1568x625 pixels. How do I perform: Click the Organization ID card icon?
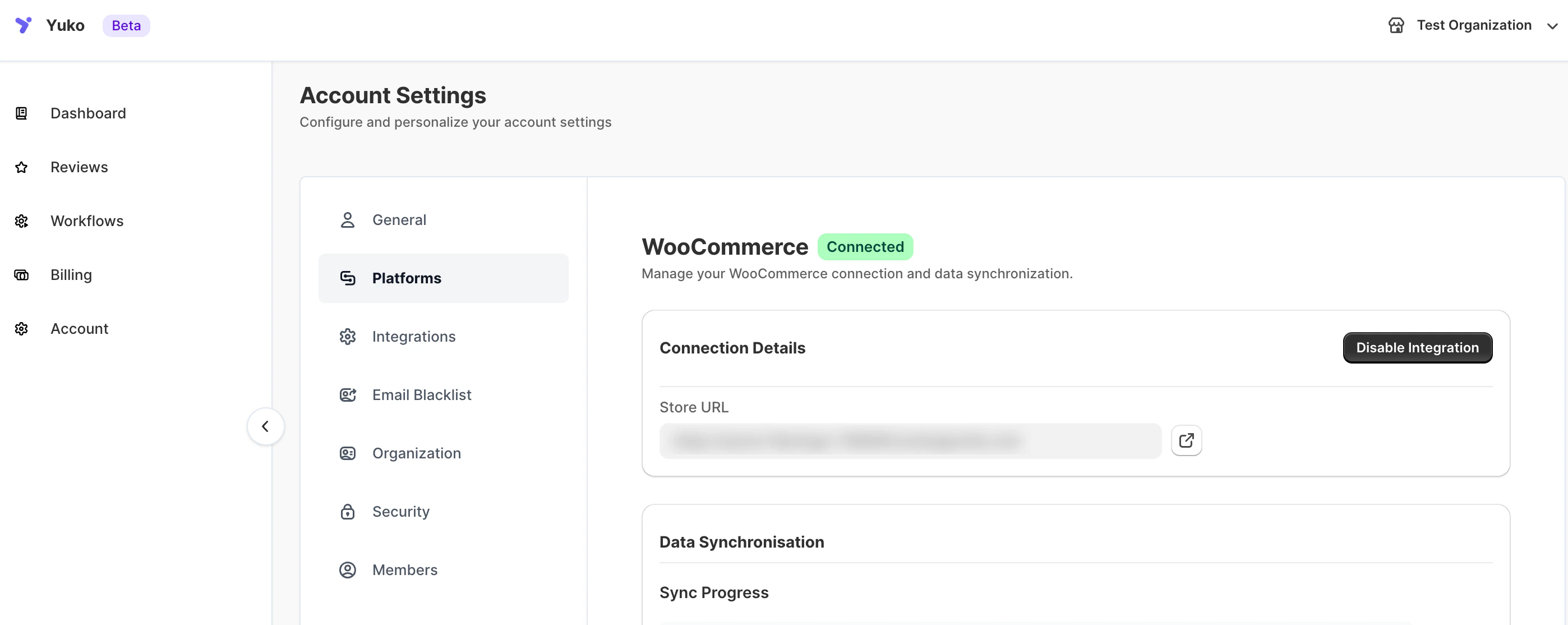[x=348, y=453]
